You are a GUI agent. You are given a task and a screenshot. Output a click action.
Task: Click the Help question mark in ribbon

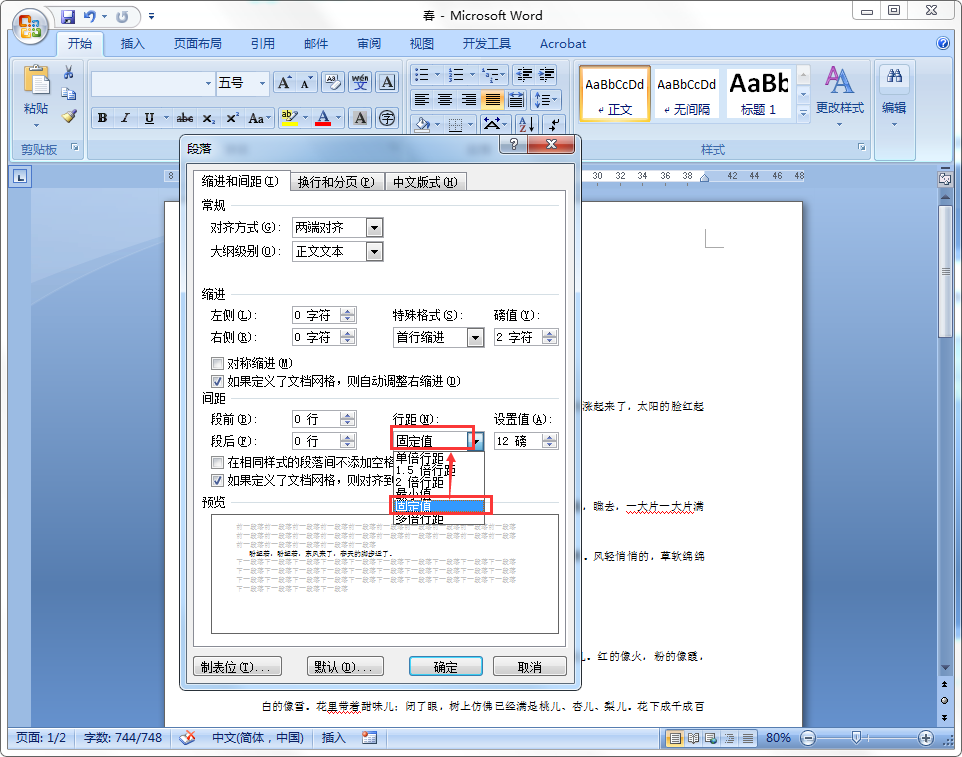tap(943, 43)
